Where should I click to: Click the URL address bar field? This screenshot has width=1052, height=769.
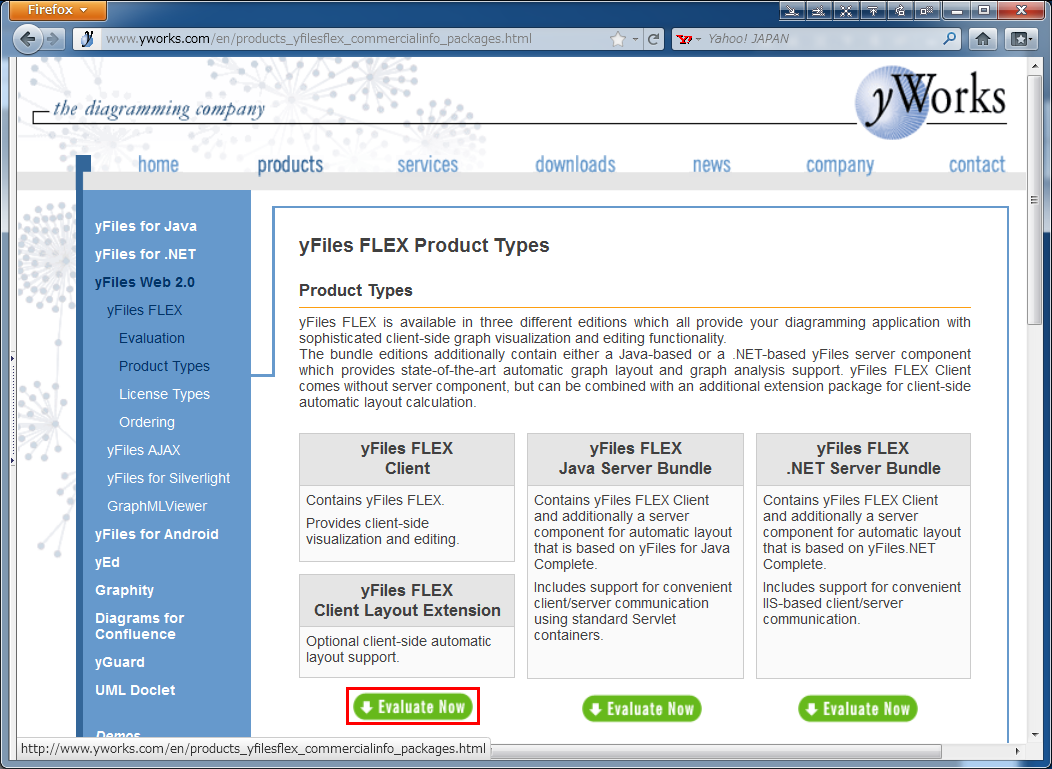click(x=356, y=39)
